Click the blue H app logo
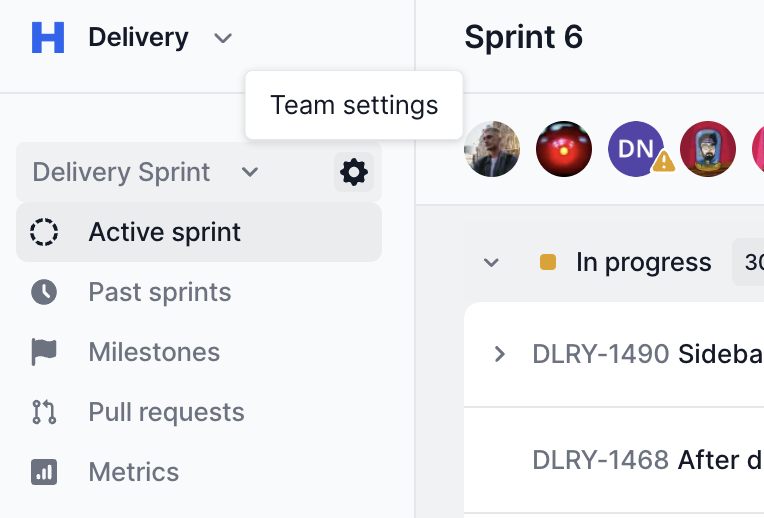This screenshot has height=518, width=764. [x=48, y=38]
